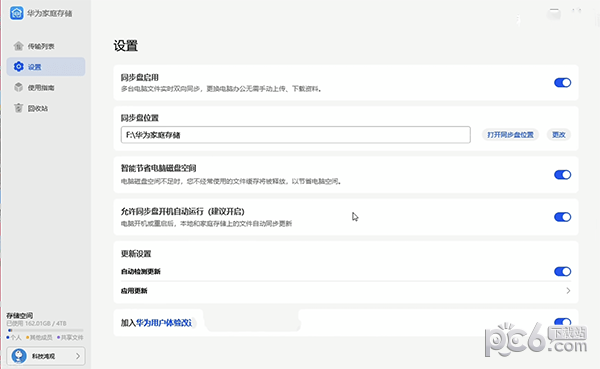
Task: Click the user avatar icon at bottom left
Action: pos(19,356)
